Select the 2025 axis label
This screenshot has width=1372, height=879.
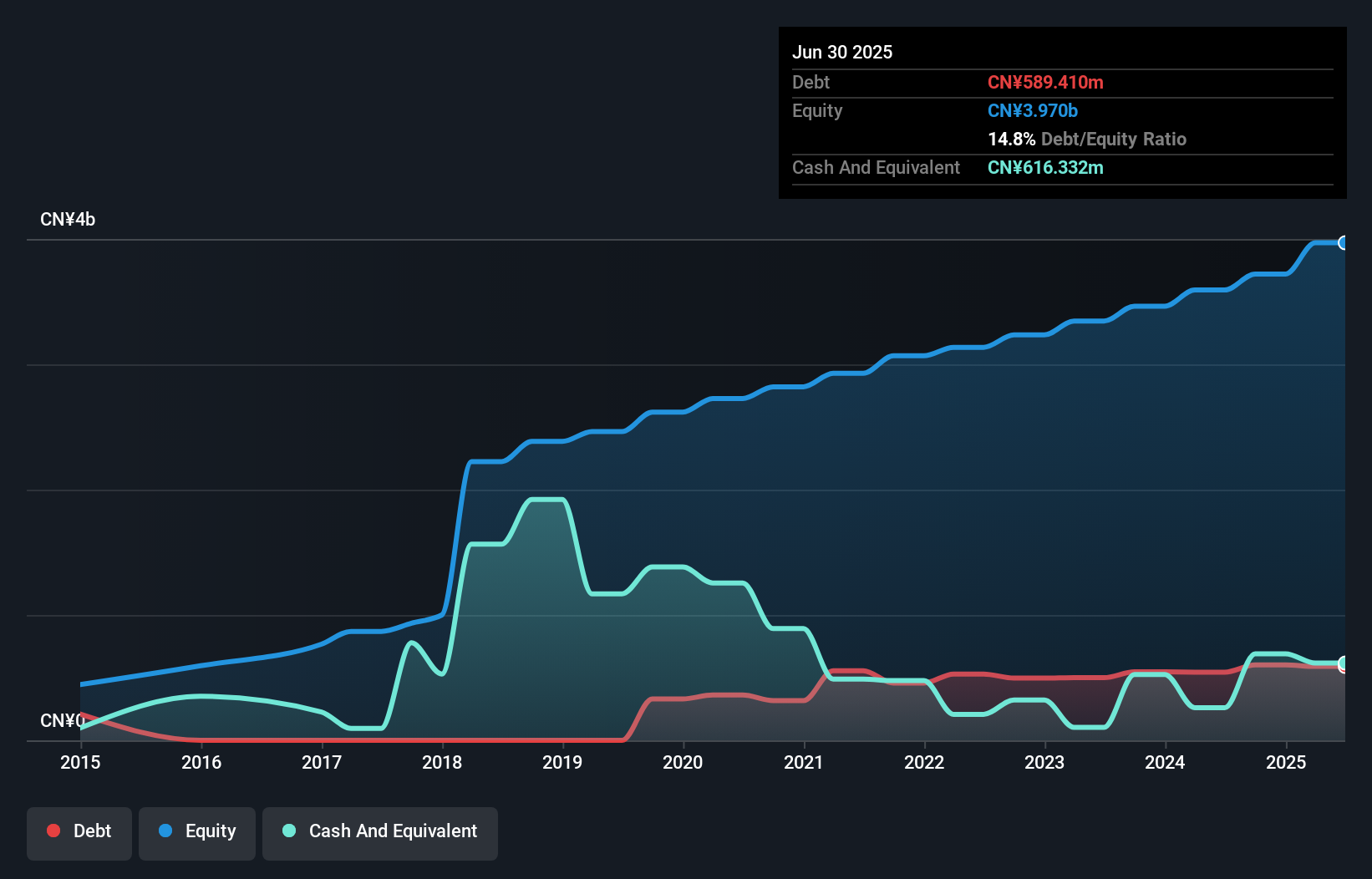coord(1286,762)
